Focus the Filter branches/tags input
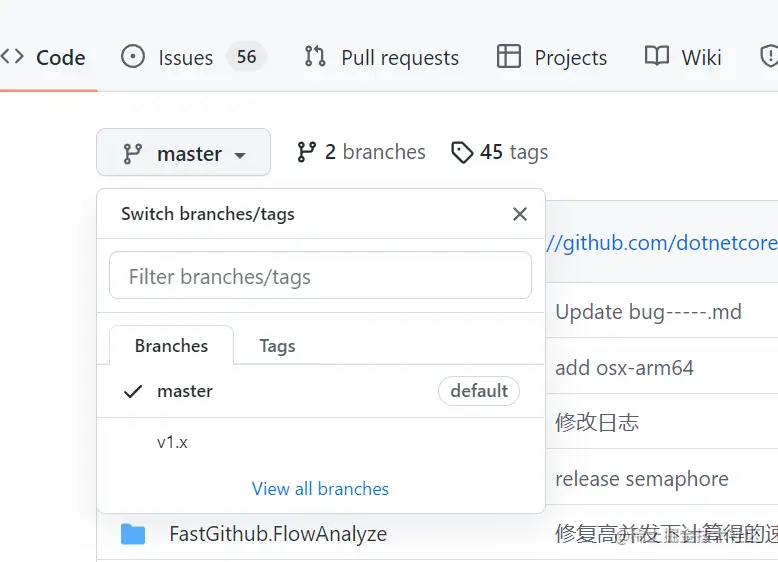The height and width of the screenshot is (562, 778). pyautogui.click(x=321, y=275)
